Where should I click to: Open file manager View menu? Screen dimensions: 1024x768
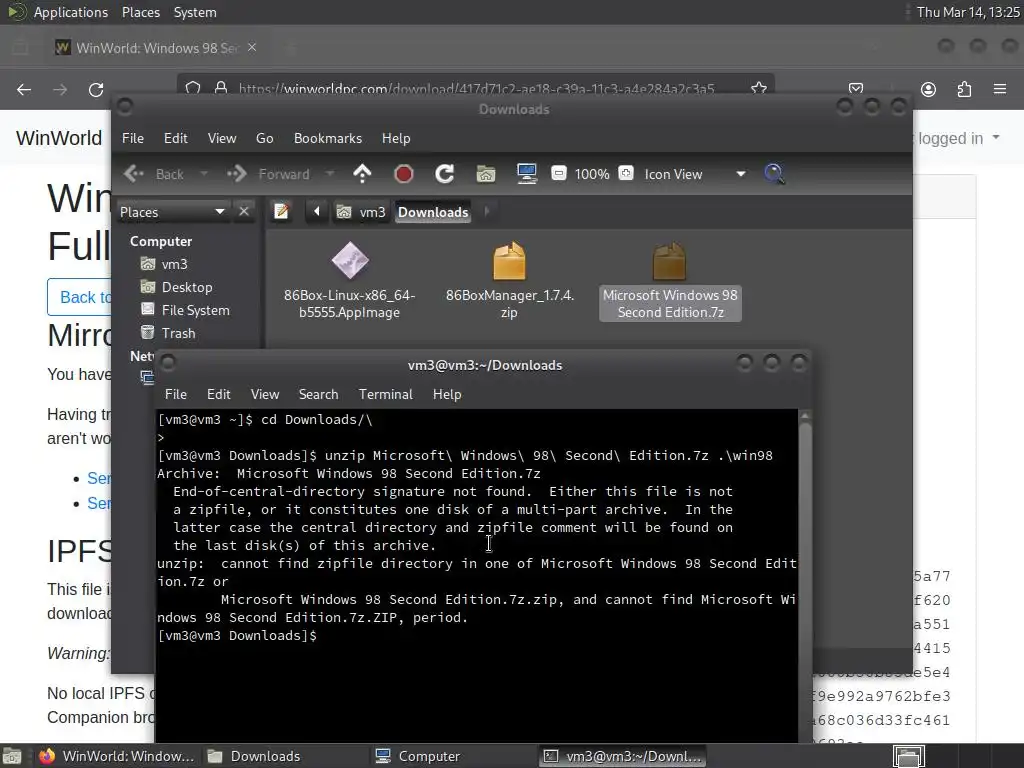click(222, 138)
